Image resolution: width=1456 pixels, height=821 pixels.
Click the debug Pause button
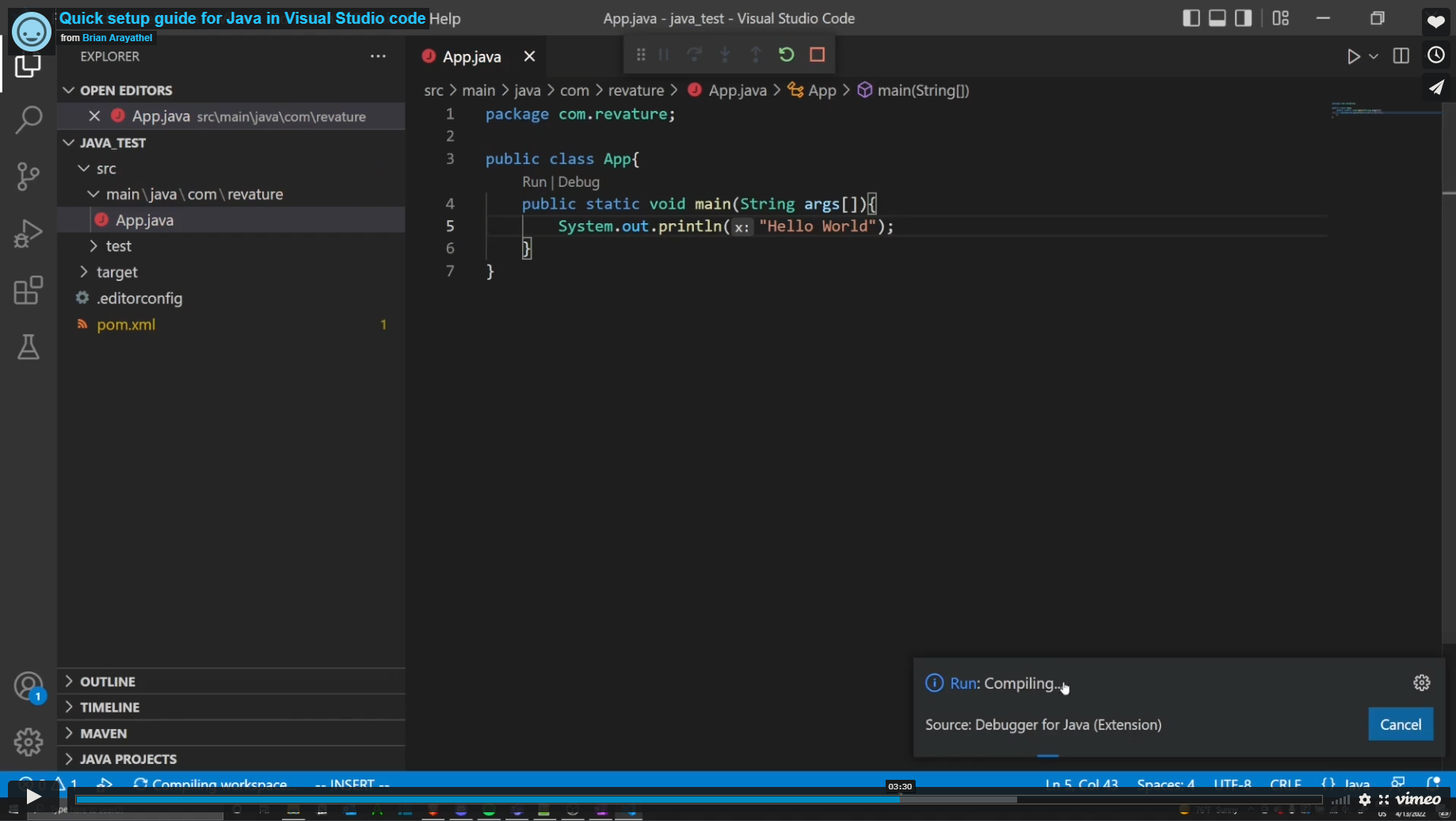click(664, 55)
